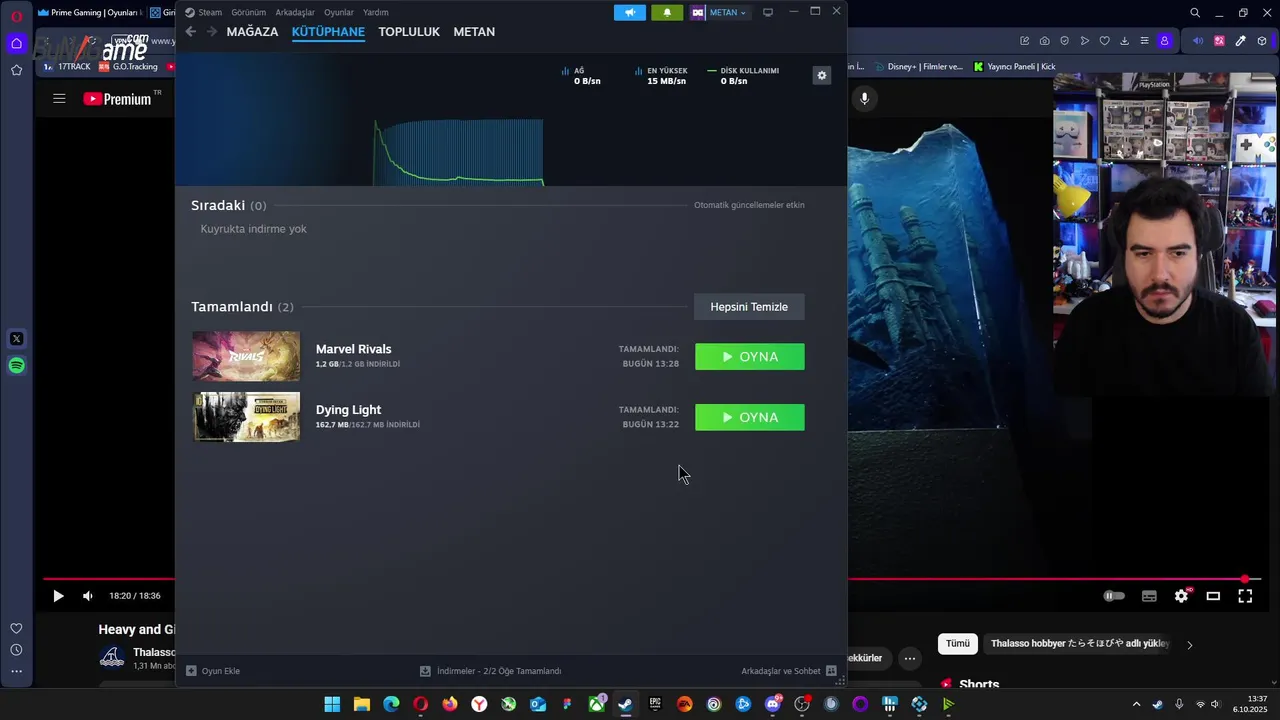Click YouTube voice search microphone
This screenshot has width=1280, height=720.
(865, 98)
